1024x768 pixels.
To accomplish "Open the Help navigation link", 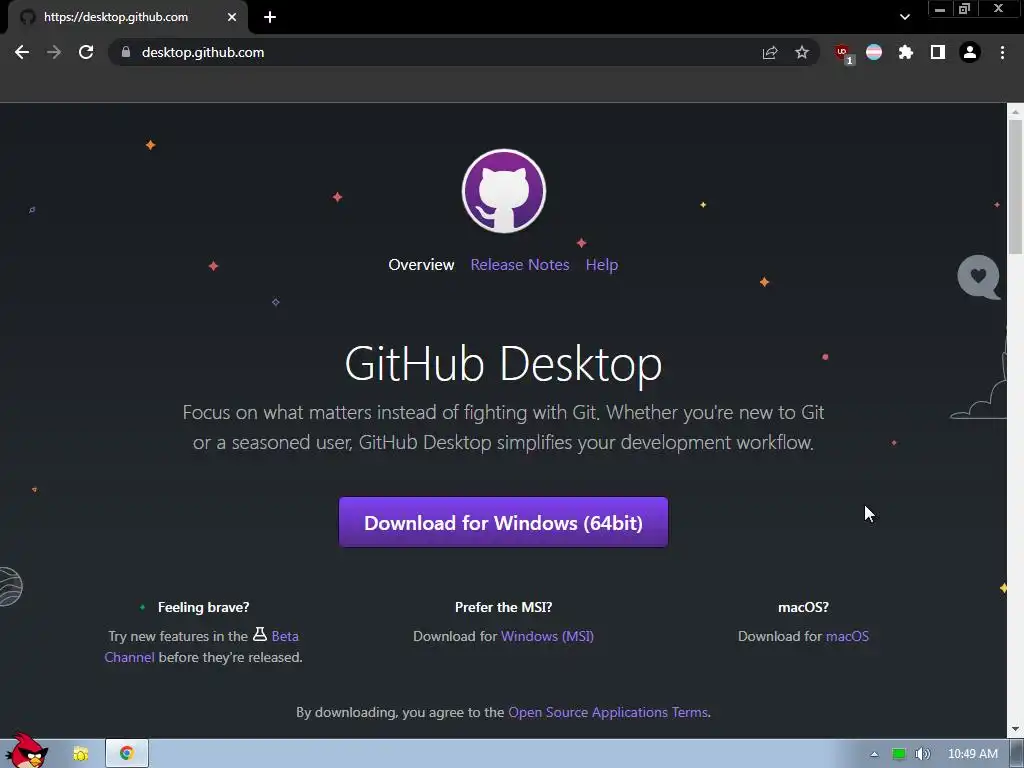I will tap(601, 264).
